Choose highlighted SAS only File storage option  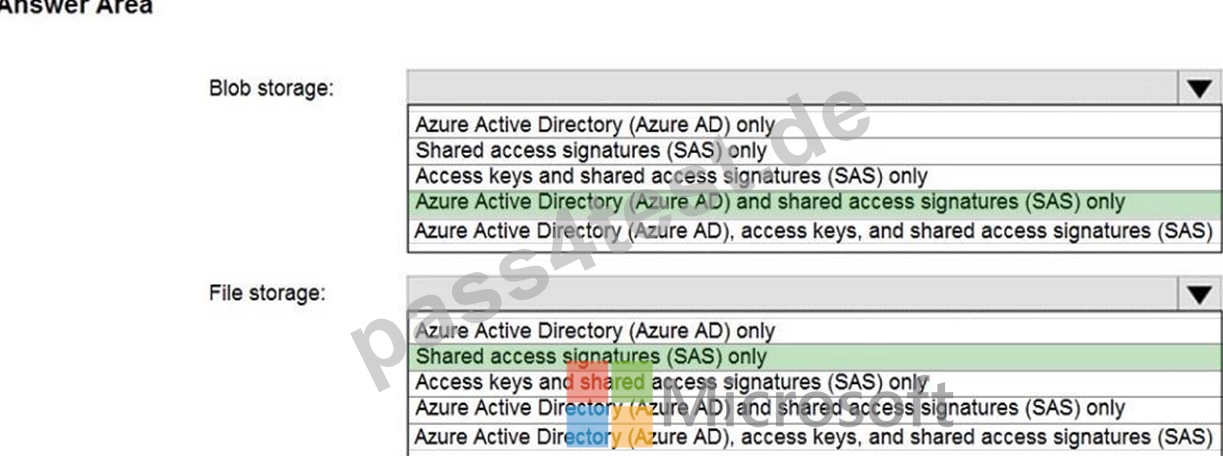[814, 357]
